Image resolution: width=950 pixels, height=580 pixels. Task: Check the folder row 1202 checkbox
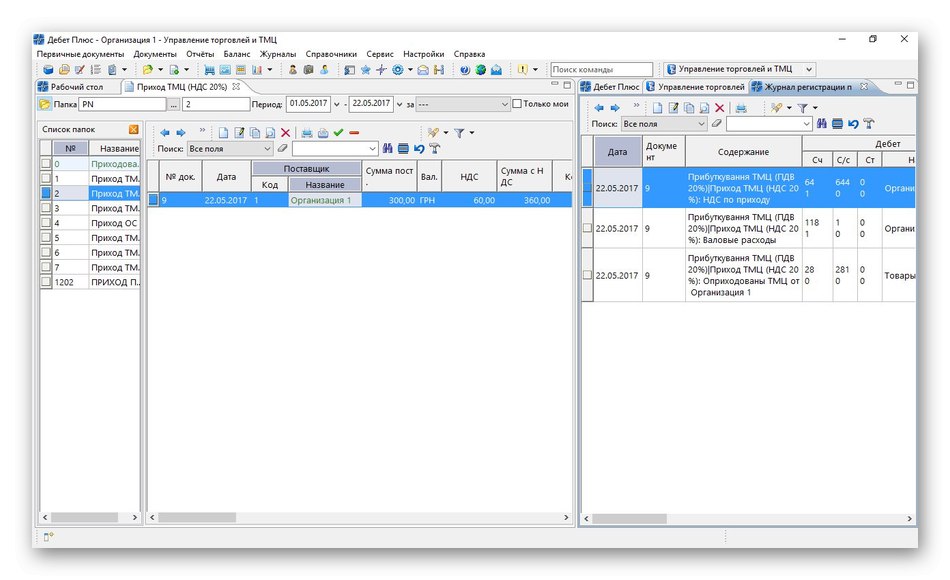46,282
